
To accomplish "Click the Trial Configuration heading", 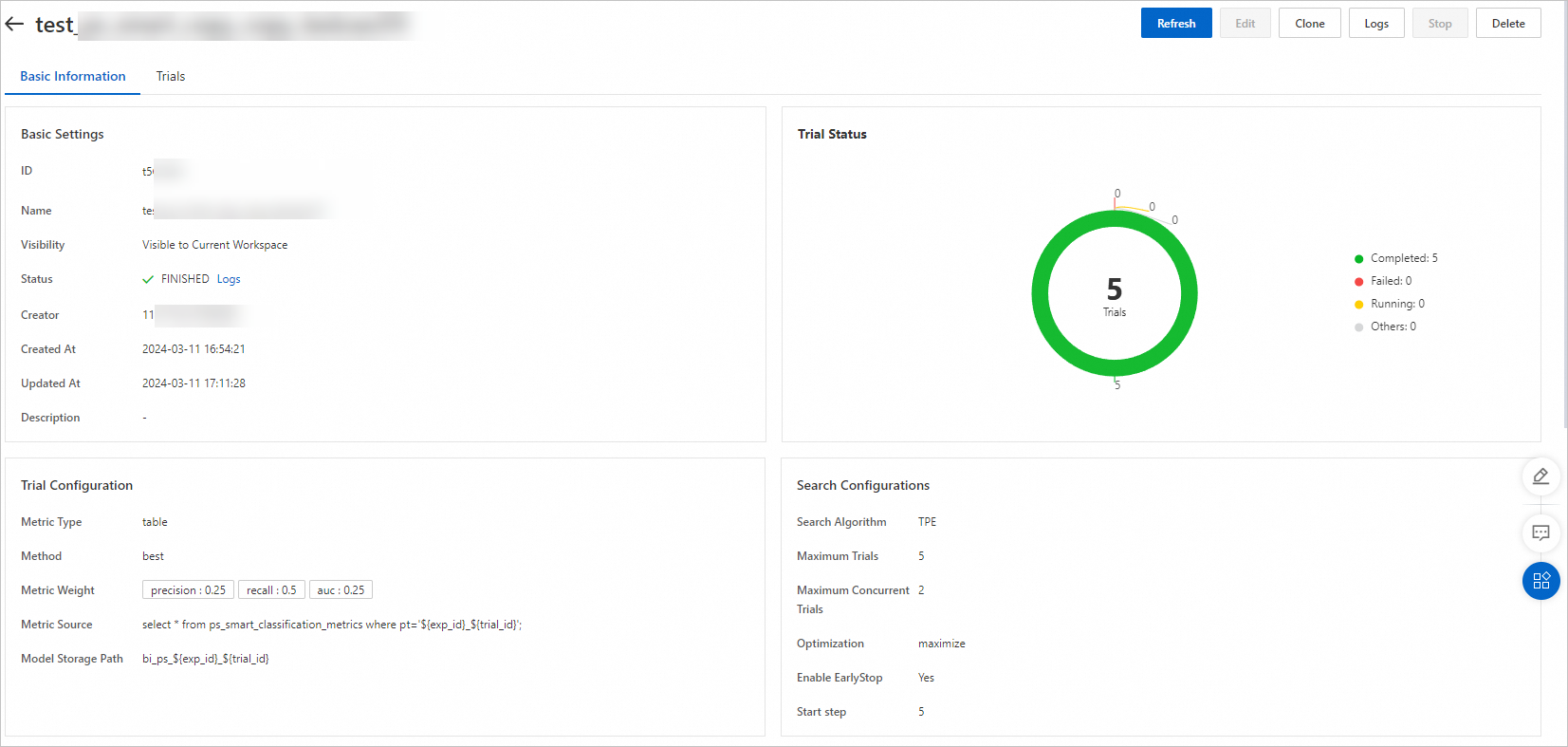I will point(77,485).
